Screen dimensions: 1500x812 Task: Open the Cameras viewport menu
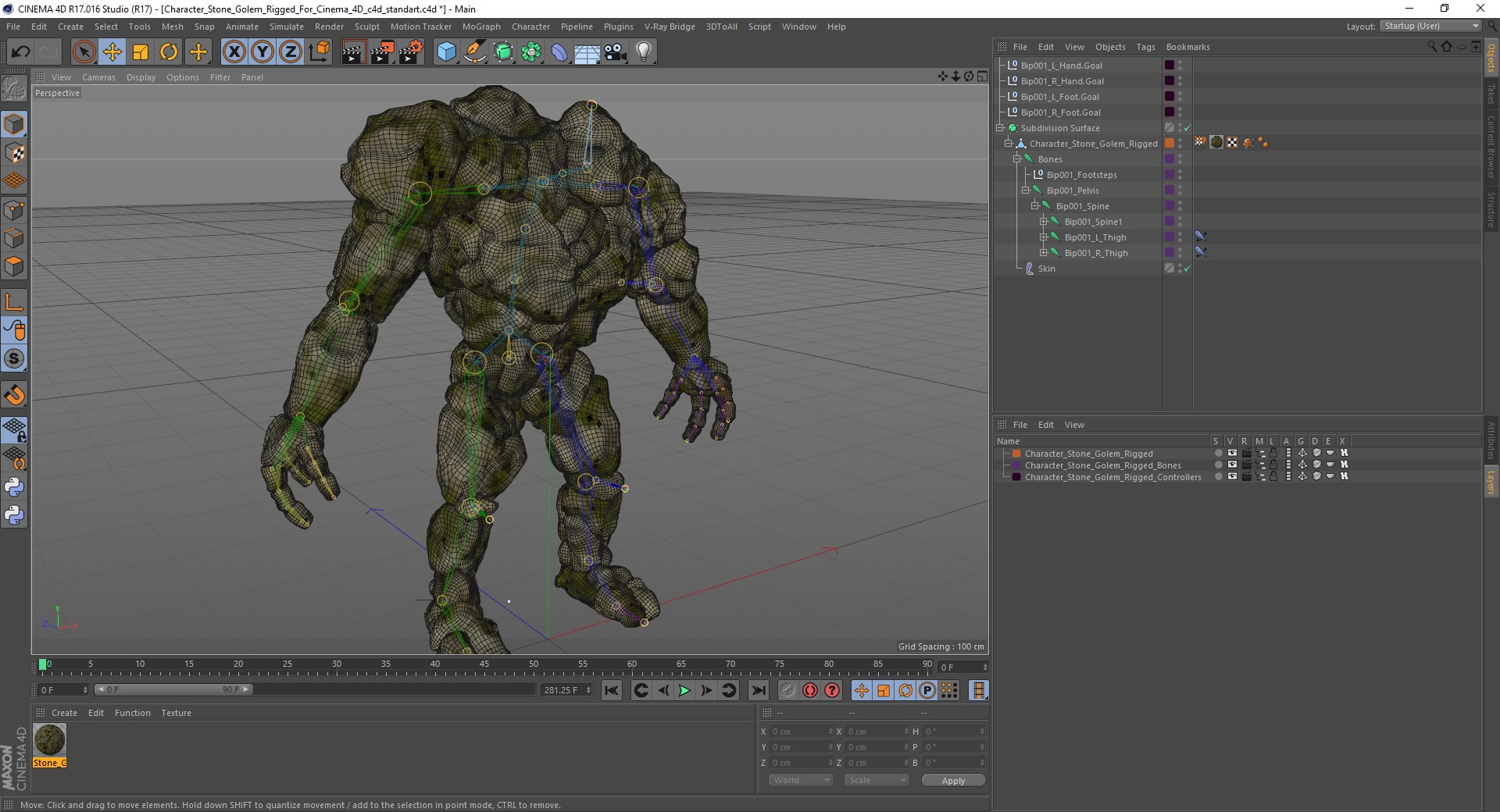pos(98,77)
